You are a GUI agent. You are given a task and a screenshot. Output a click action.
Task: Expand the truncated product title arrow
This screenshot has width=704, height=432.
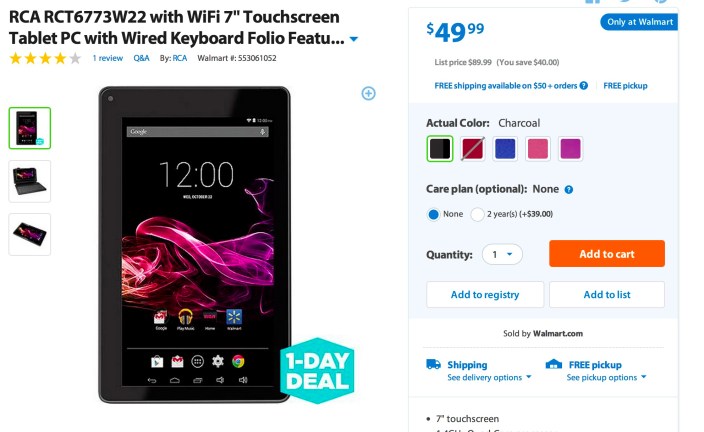(x=354, y=39)
